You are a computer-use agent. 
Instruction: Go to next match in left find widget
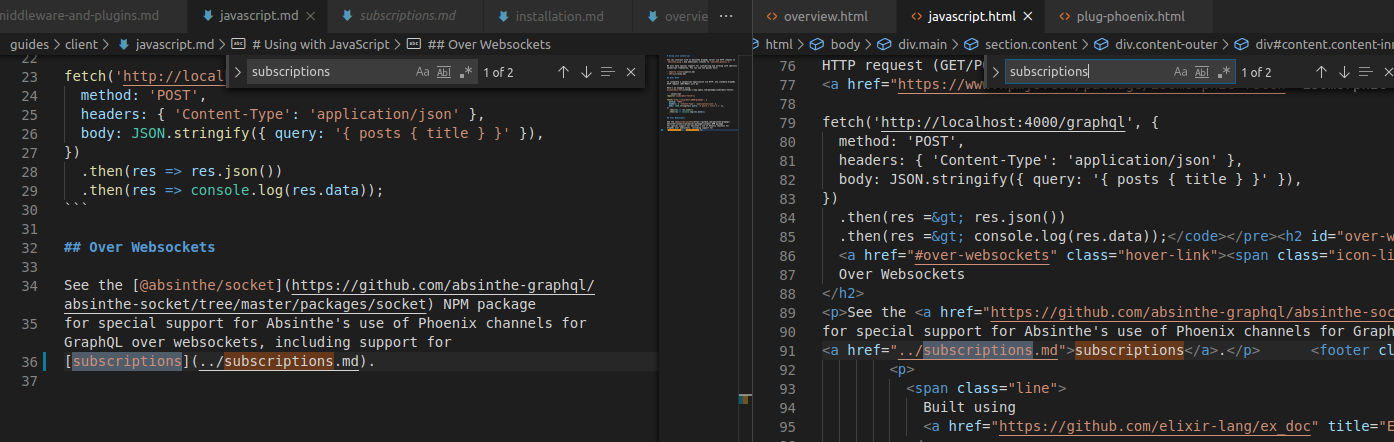coord(586,72)
